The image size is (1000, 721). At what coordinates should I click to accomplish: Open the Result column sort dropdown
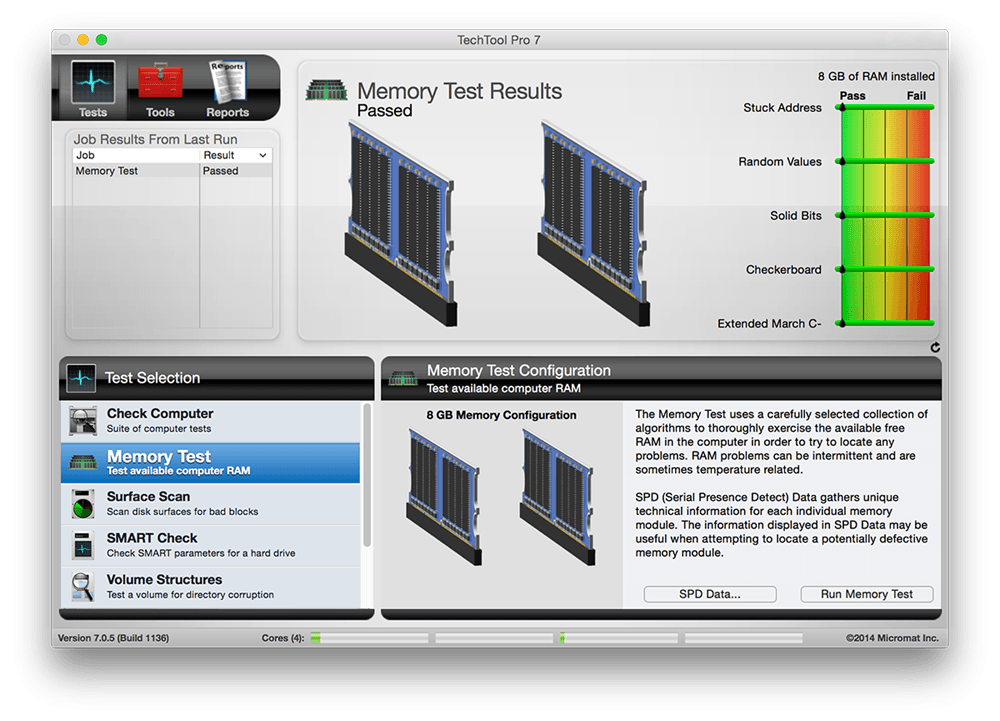point(262,156)
